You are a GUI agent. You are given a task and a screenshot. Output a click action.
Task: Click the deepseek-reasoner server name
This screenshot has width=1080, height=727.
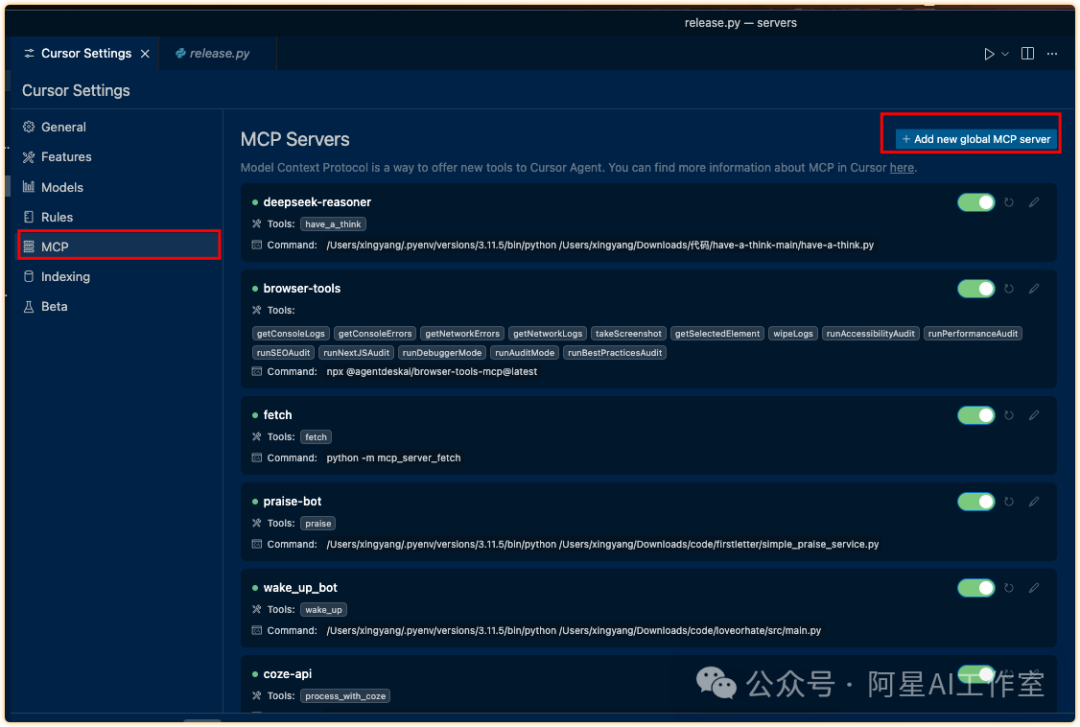tap(317, 202)
